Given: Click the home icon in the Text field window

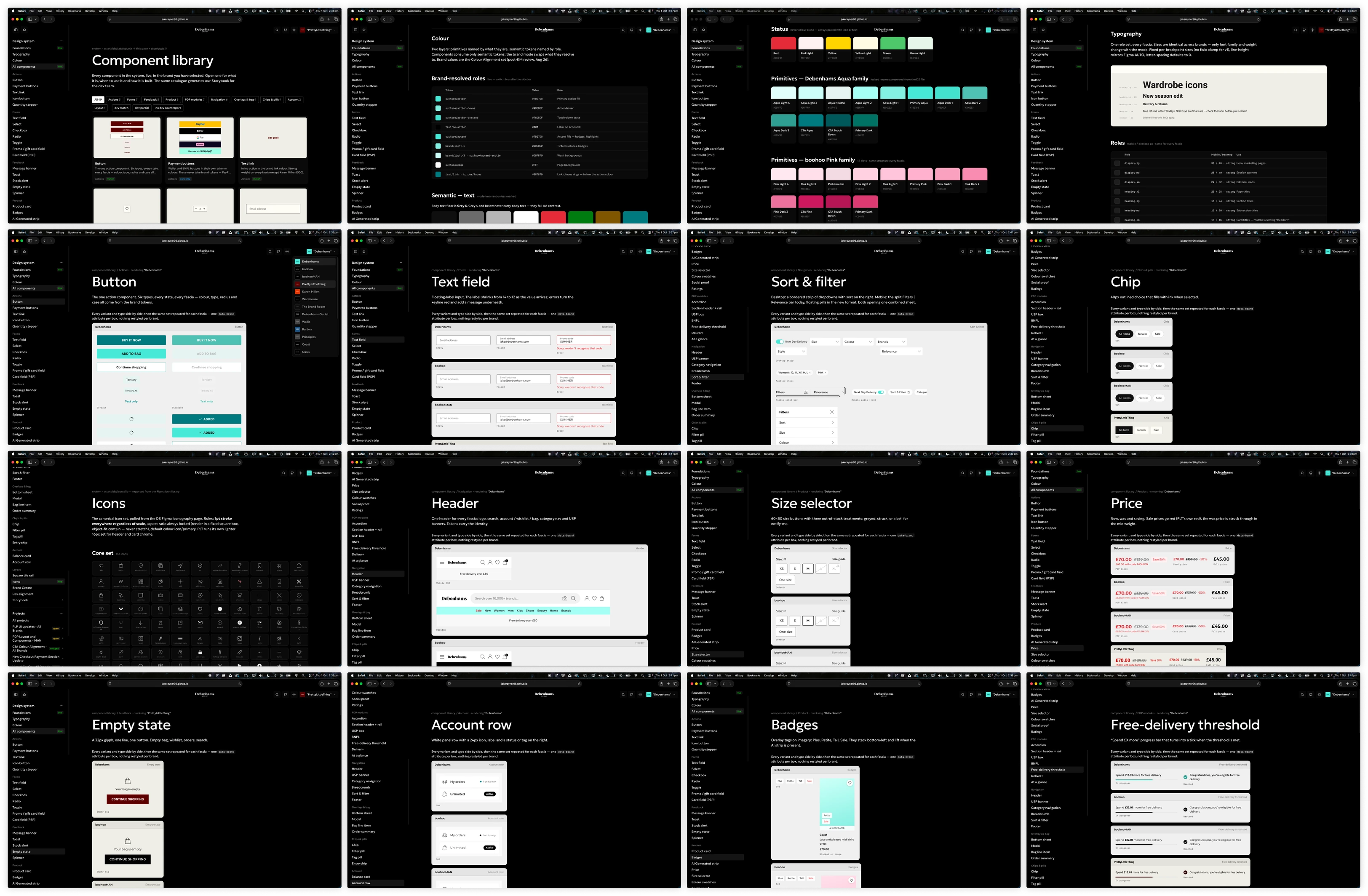Looking at the screenshot, I should [364, 251].
